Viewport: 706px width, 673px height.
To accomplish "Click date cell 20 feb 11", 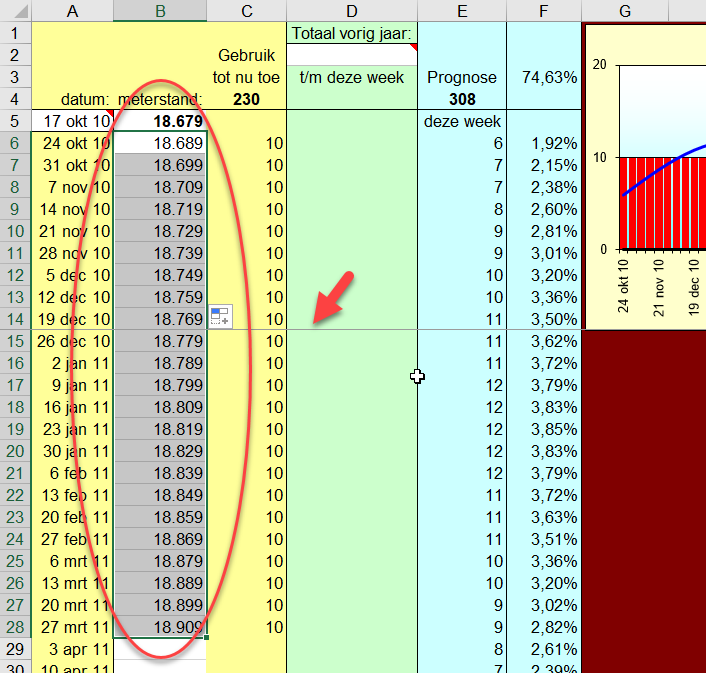I will (72, 517).
